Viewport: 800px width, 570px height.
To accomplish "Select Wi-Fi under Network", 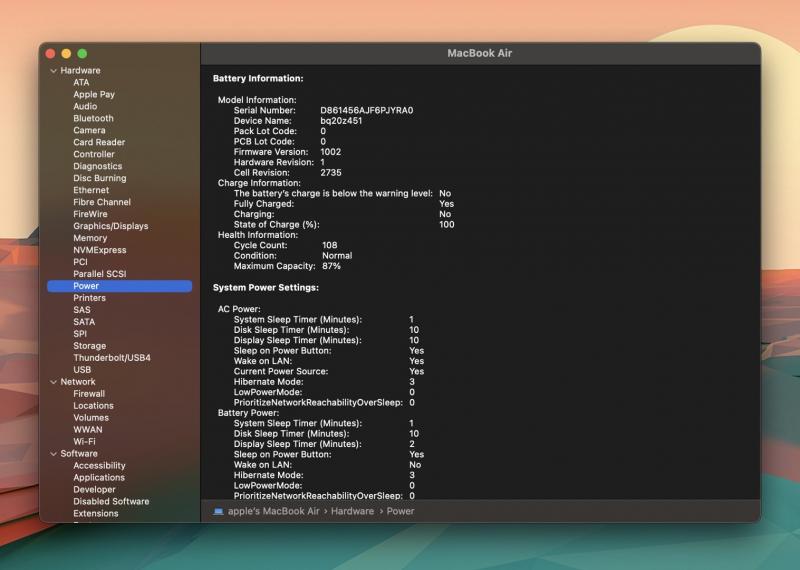I will tap(84, 442).
